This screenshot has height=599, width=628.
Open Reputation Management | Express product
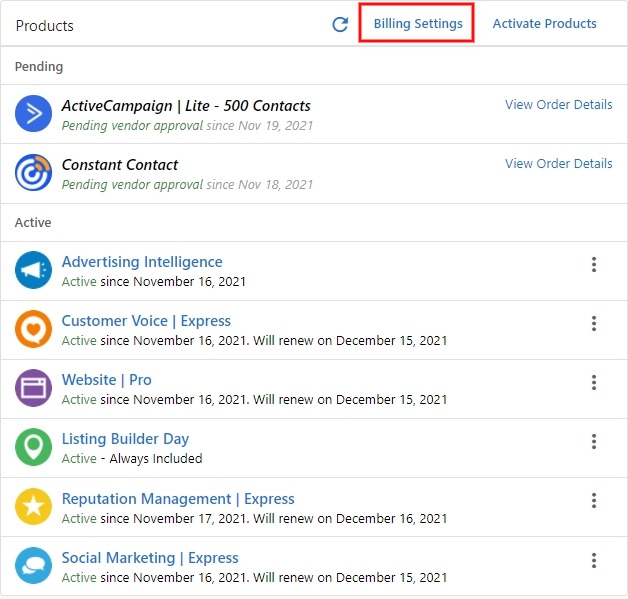[178, 499]
